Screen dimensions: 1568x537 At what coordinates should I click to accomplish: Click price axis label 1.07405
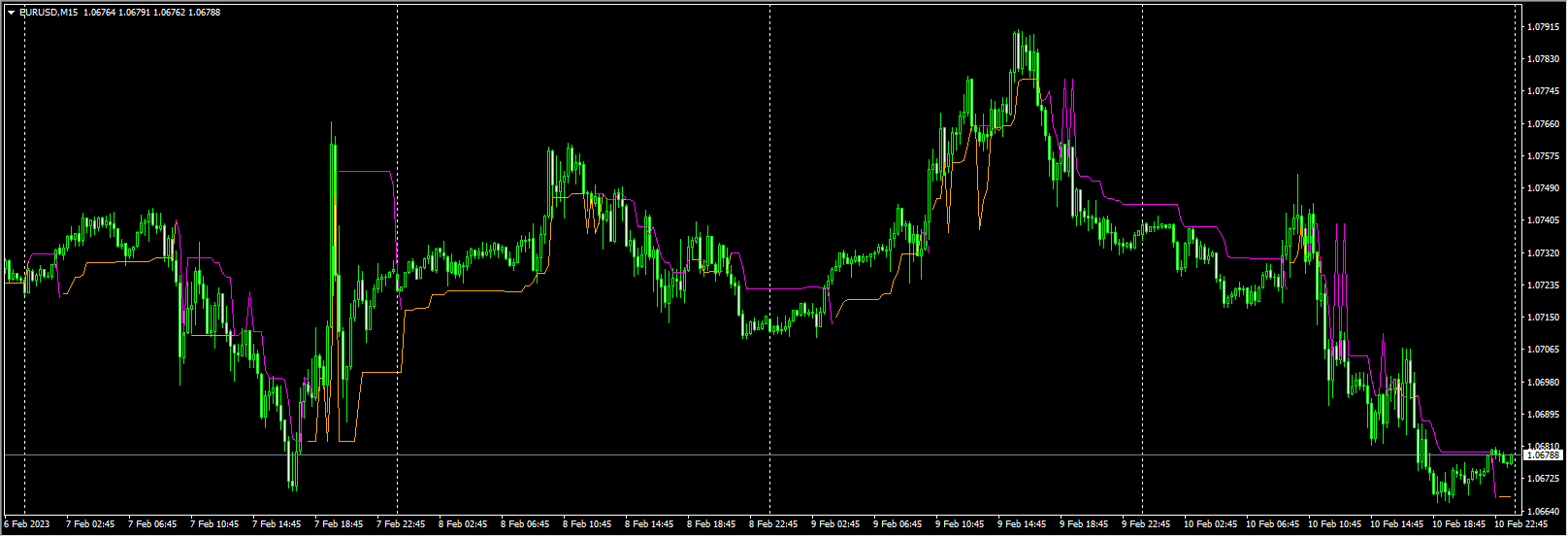tap(1543, 220)
